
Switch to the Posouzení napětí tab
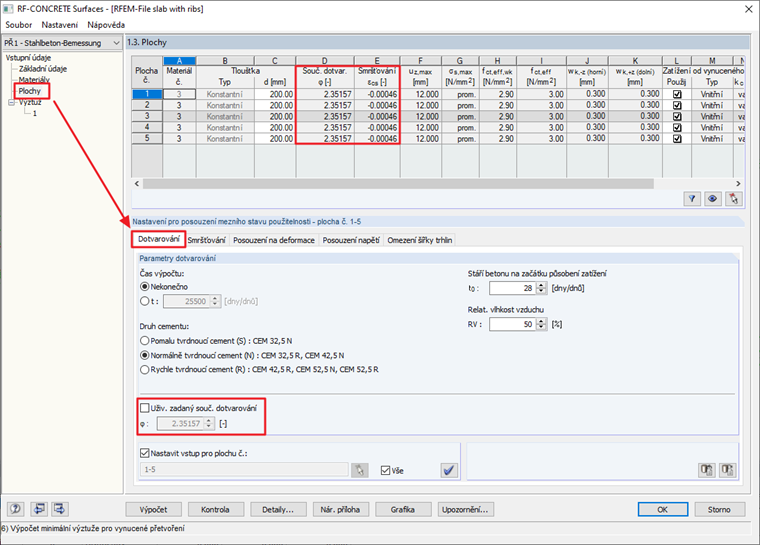[x=351, y=240]
